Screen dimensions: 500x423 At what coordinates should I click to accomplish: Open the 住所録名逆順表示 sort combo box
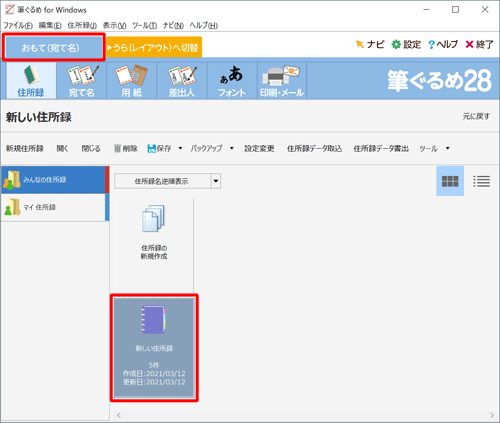coord(167,181)
